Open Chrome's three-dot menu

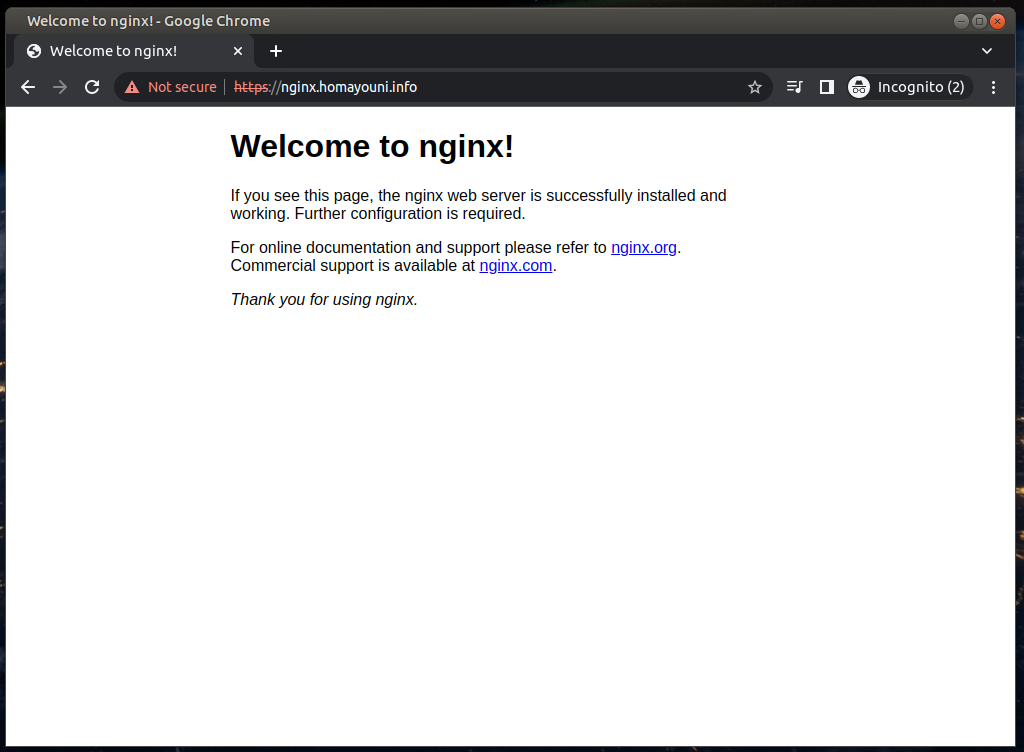993,87
